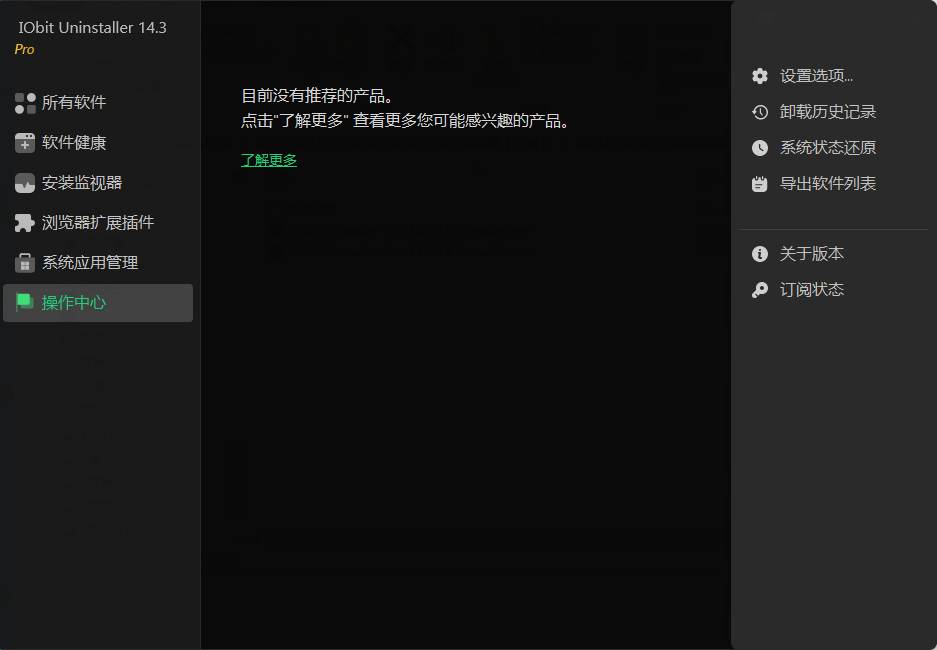This screenshot has width=937, height=650.
Task: Click the 关于版本 info icon
Action: (x=760, y=254)
